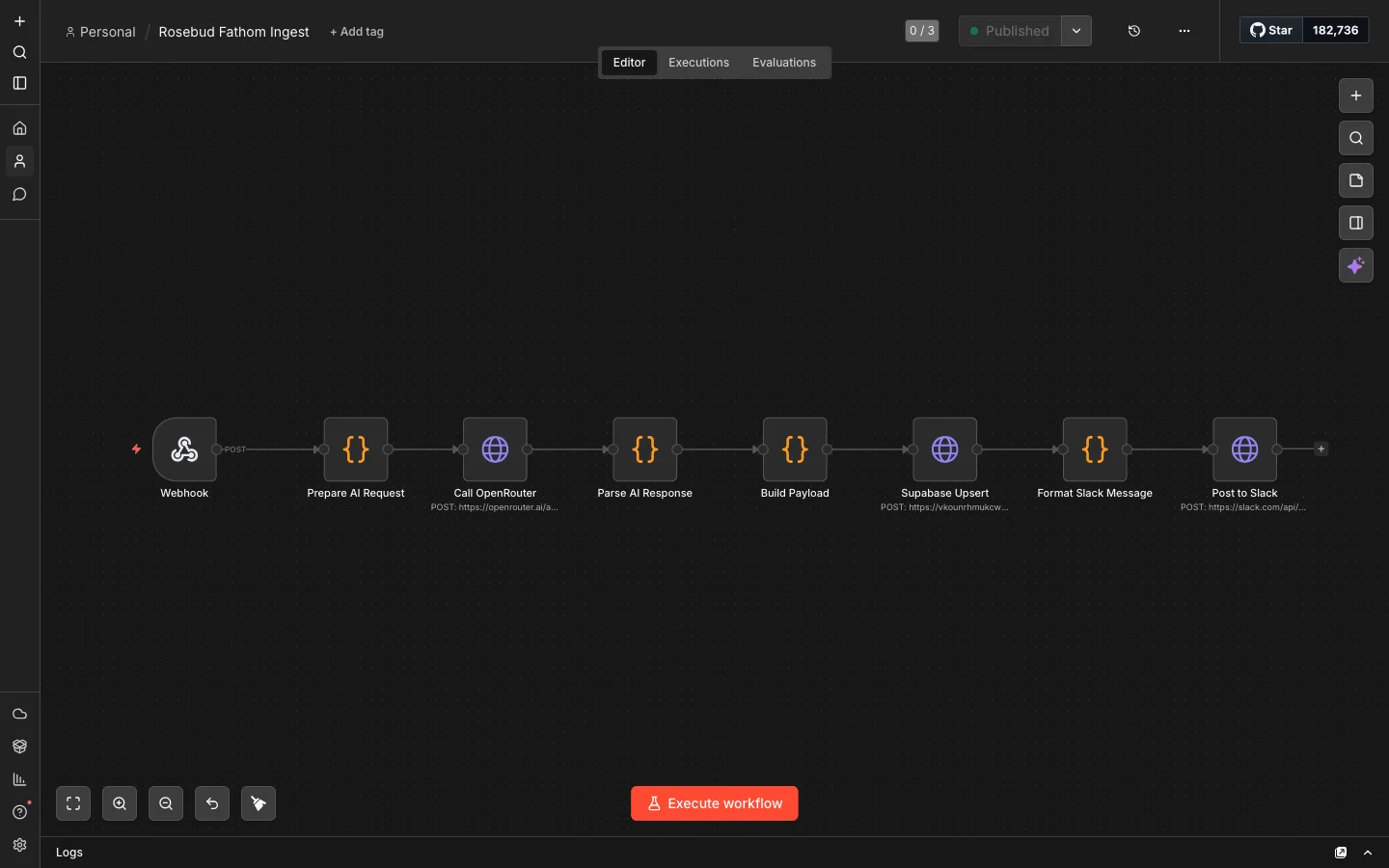Image resolution: width=1389 pixels, height=868 pixels.
Task: Expand the Logs panel chevron
Action: click(1368, 853)
